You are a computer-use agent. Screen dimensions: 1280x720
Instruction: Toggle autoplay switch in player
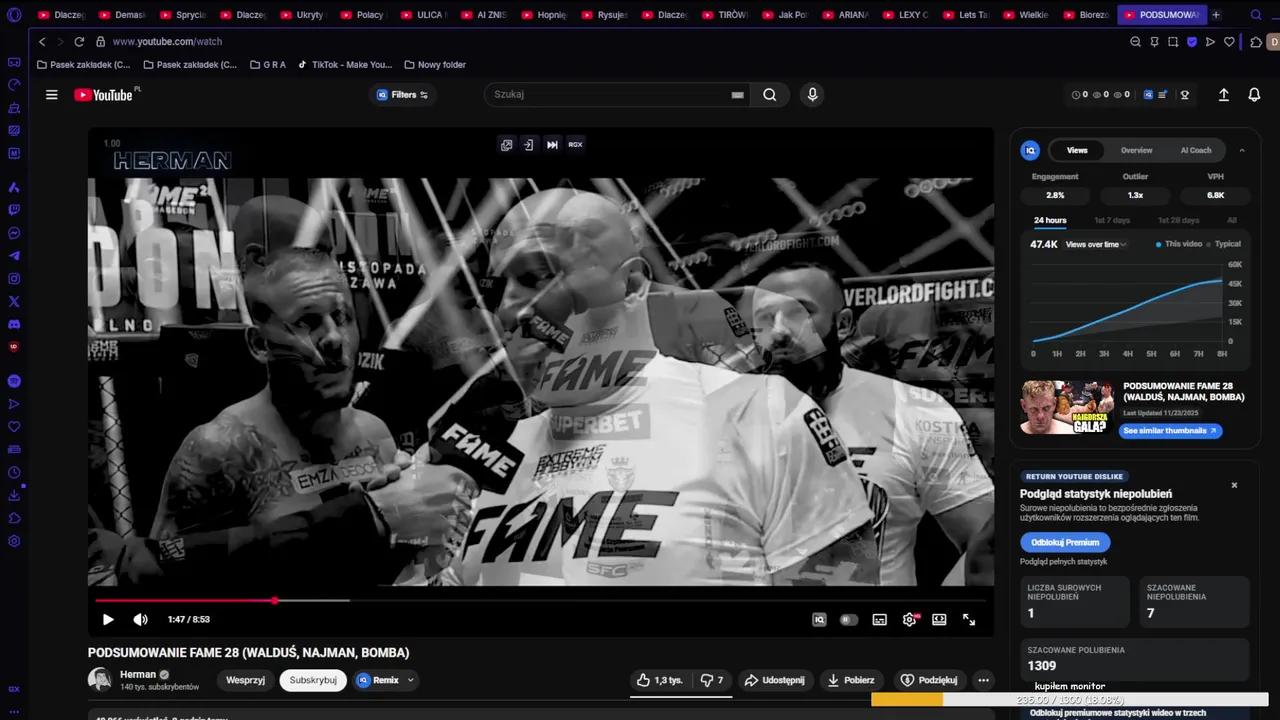click(849, 620)
